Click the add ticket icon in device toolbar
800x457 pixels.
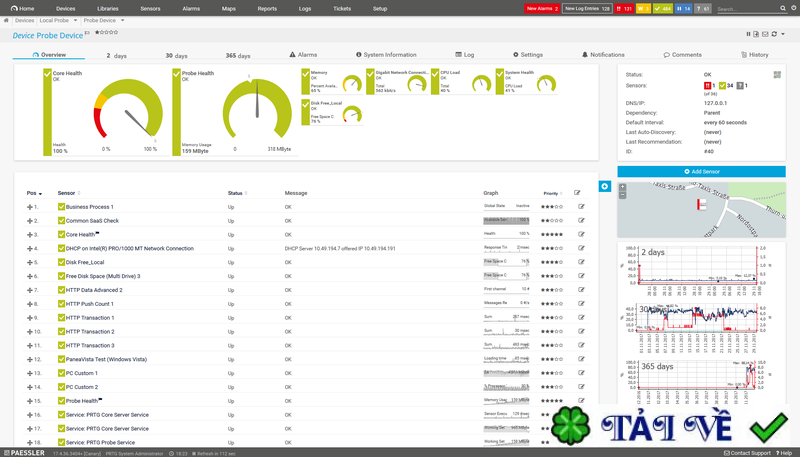point(756,34)
